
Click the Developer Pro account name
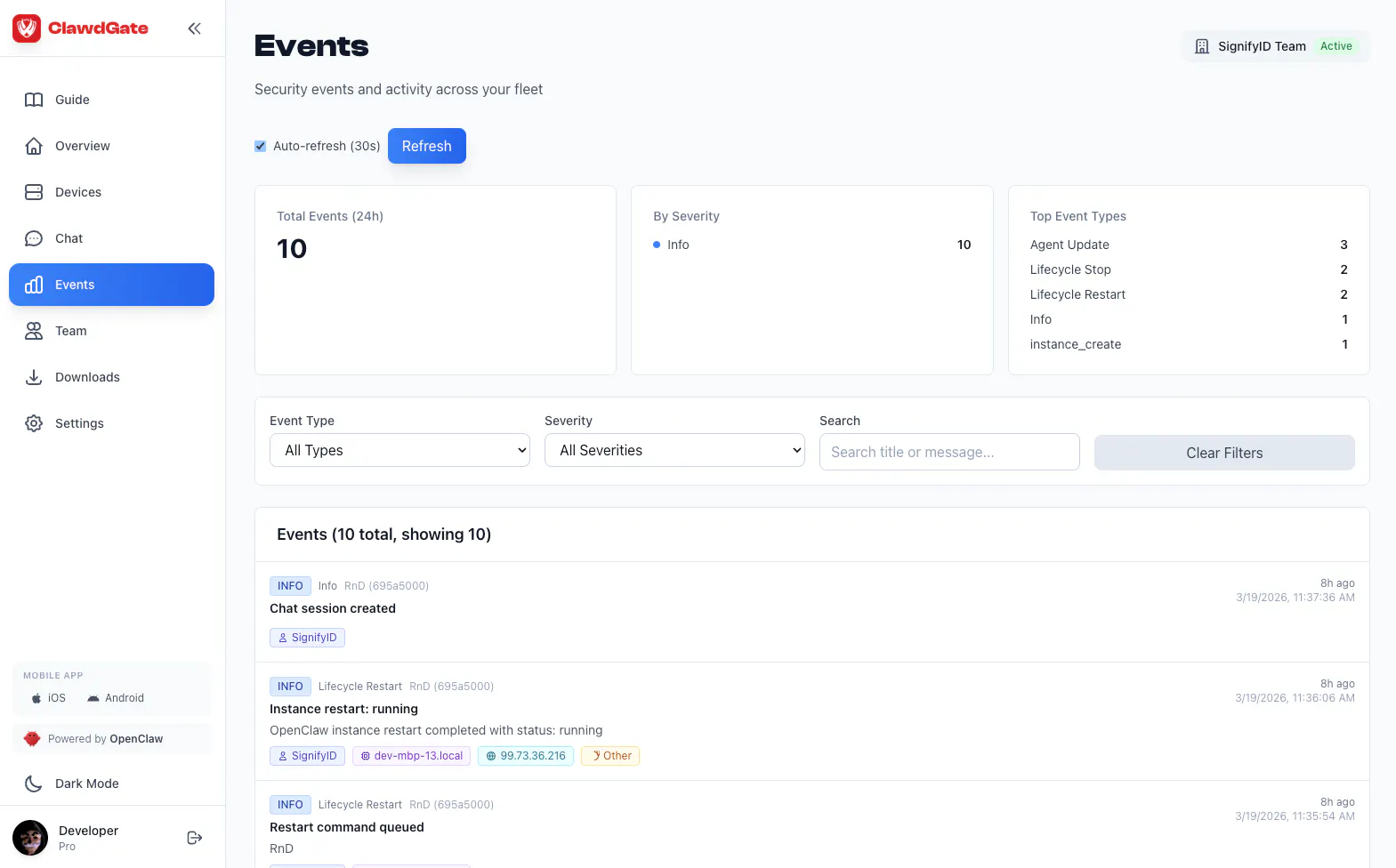click(x=88, y=838)
